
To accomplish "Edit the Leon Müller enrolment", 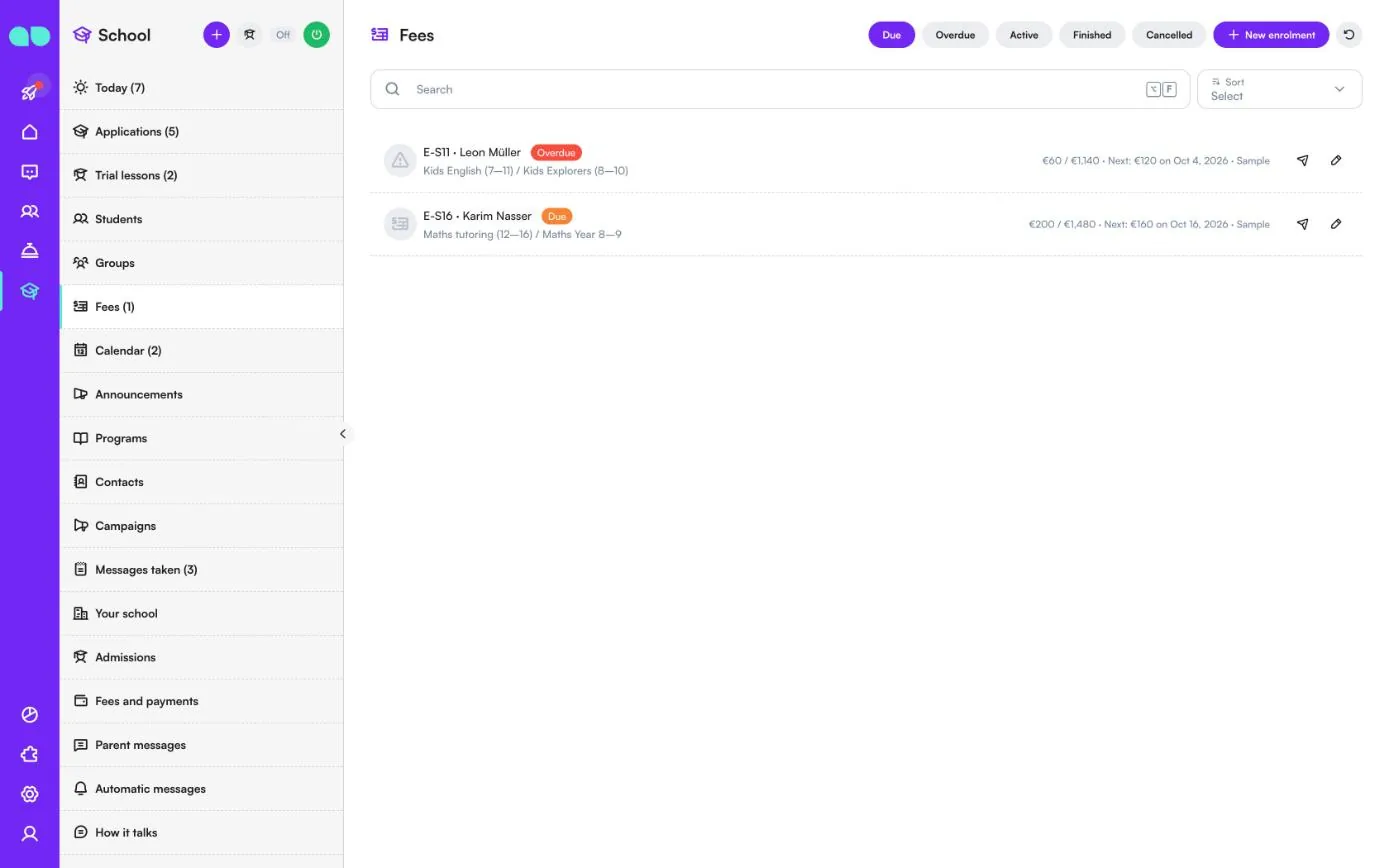I will tap(1336, 160).
